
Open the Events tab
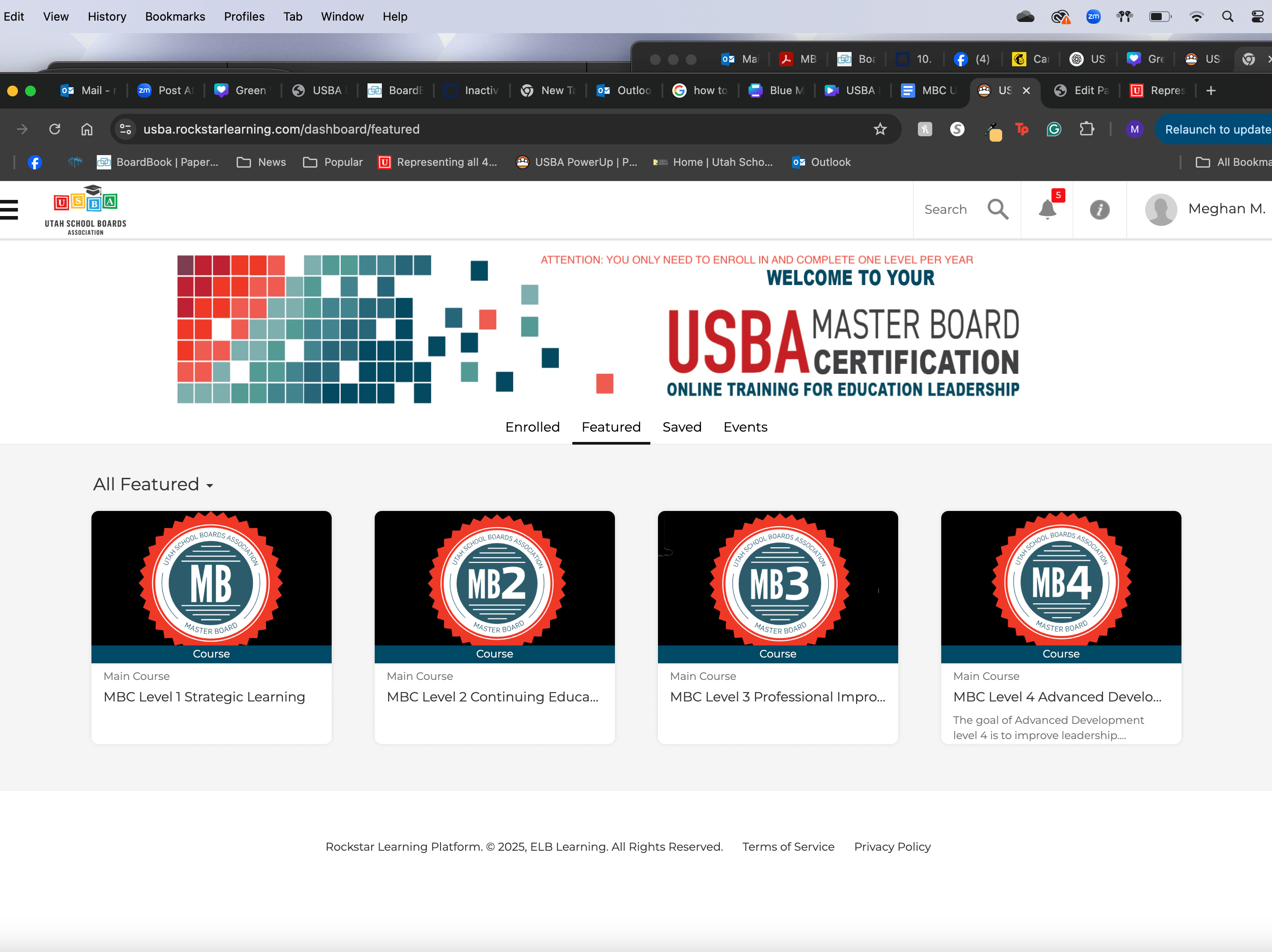pyautogui.click(x=744, y=427)
